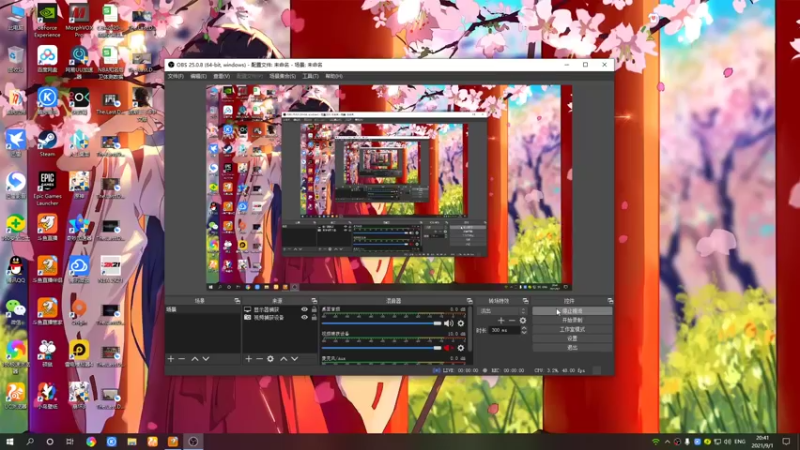The width and height of the screenshot is (800, 450).
Task: Select 显示器捕获 source row
Action: tap(280, 310)
